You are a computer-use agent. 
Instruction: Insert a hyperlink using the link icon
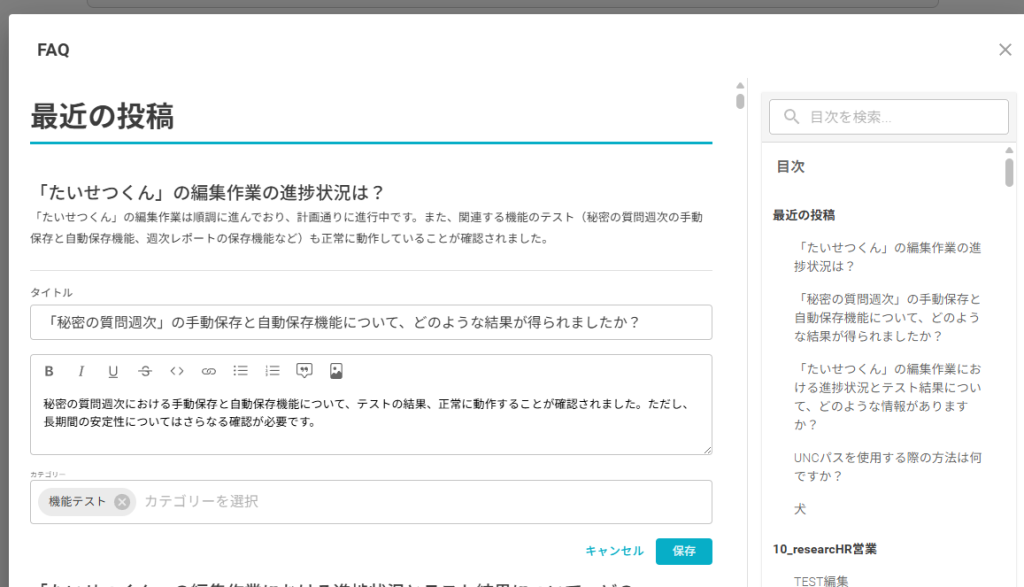pyautogui.click(x=209, y=371)
